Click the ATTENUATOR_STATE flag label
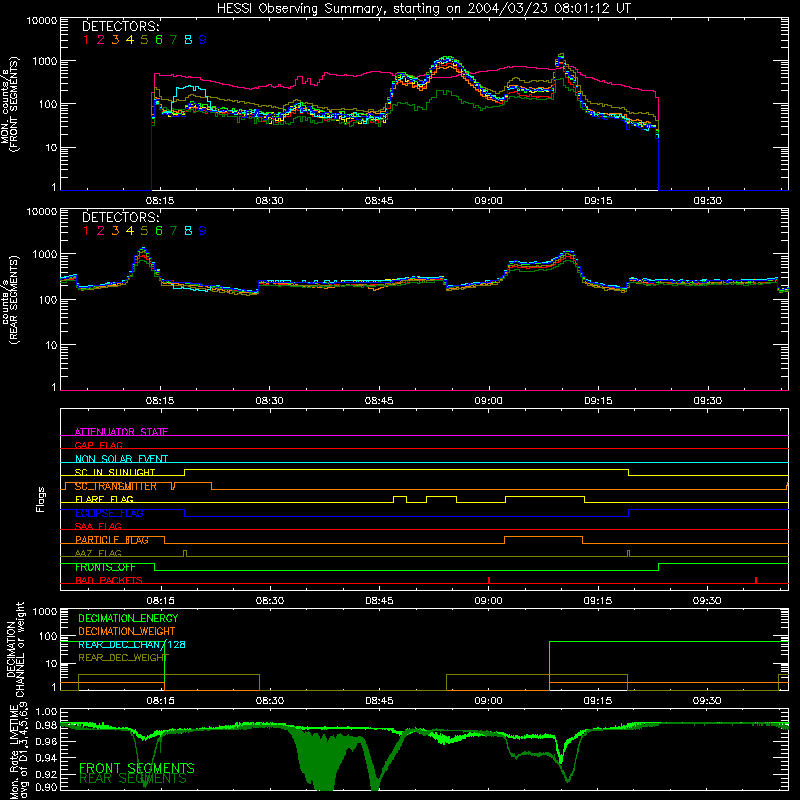800x800 pixels. pyautogui.click(x=121, y=432)
